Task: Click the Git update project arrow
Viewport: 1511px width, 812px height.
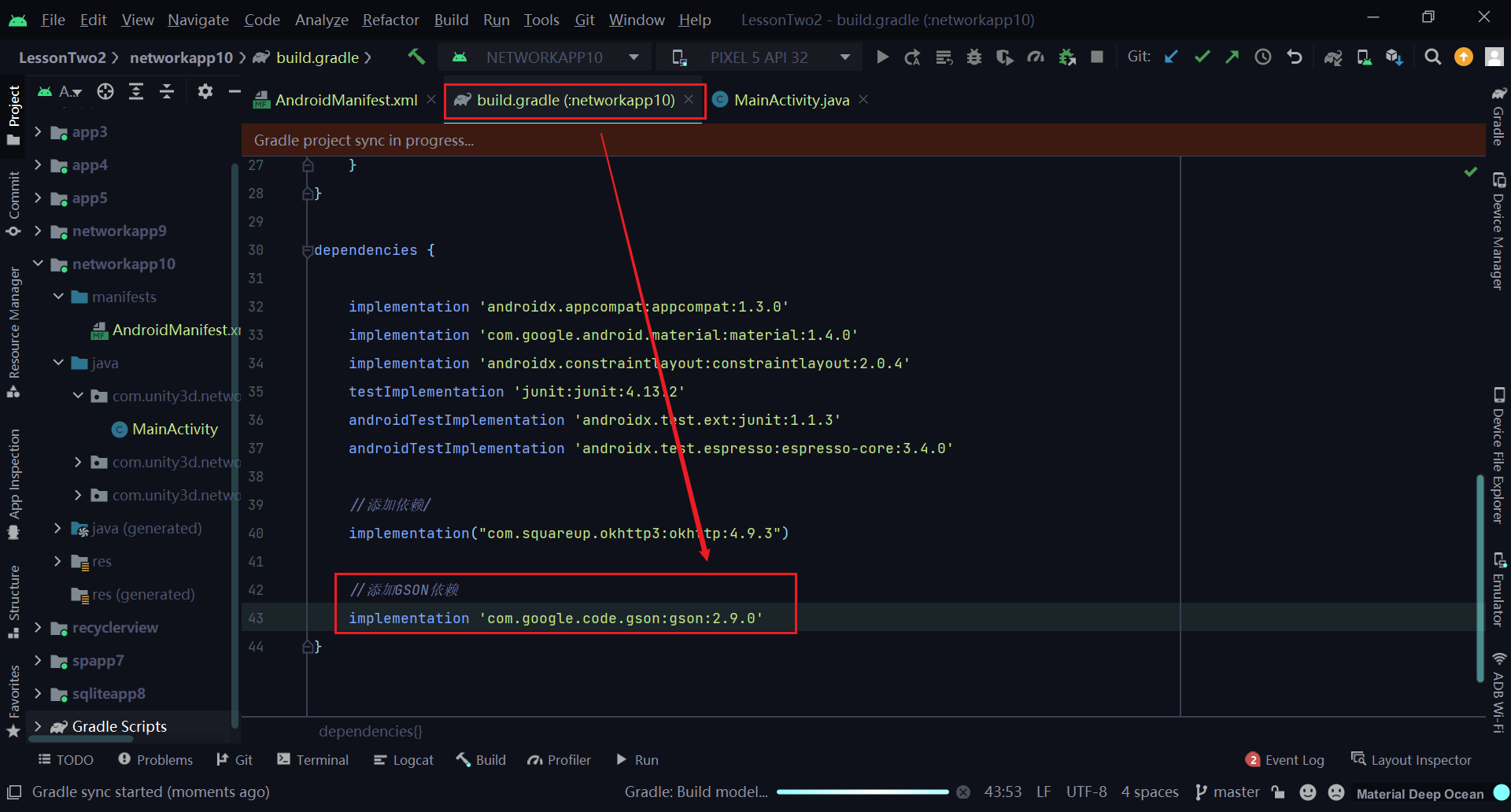Action: (1171, 57)
